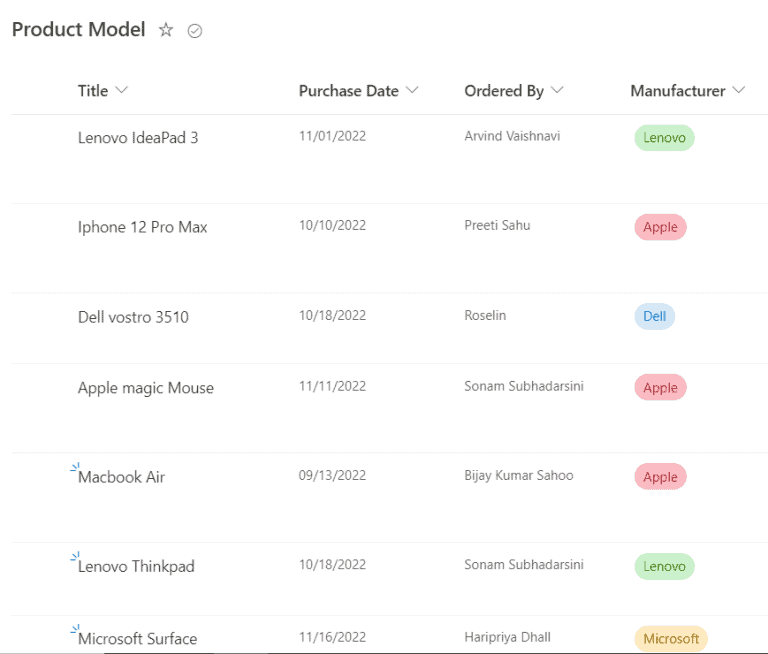The width and height of the screenshot is (768, 654).
Task: Click the name Preeti Sahu
Action: 498,225
